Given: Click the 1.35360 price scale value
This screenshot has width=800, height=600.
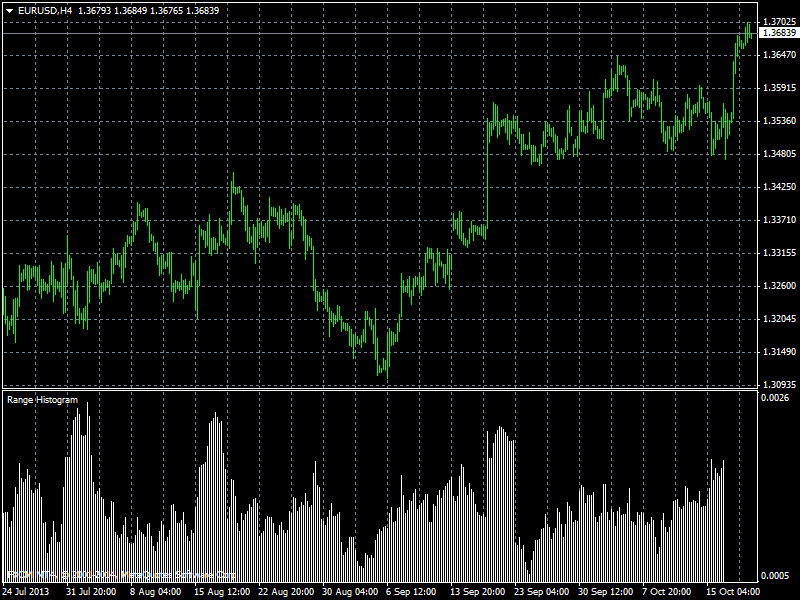Looking at the screenshot, I should click(779, 121).
